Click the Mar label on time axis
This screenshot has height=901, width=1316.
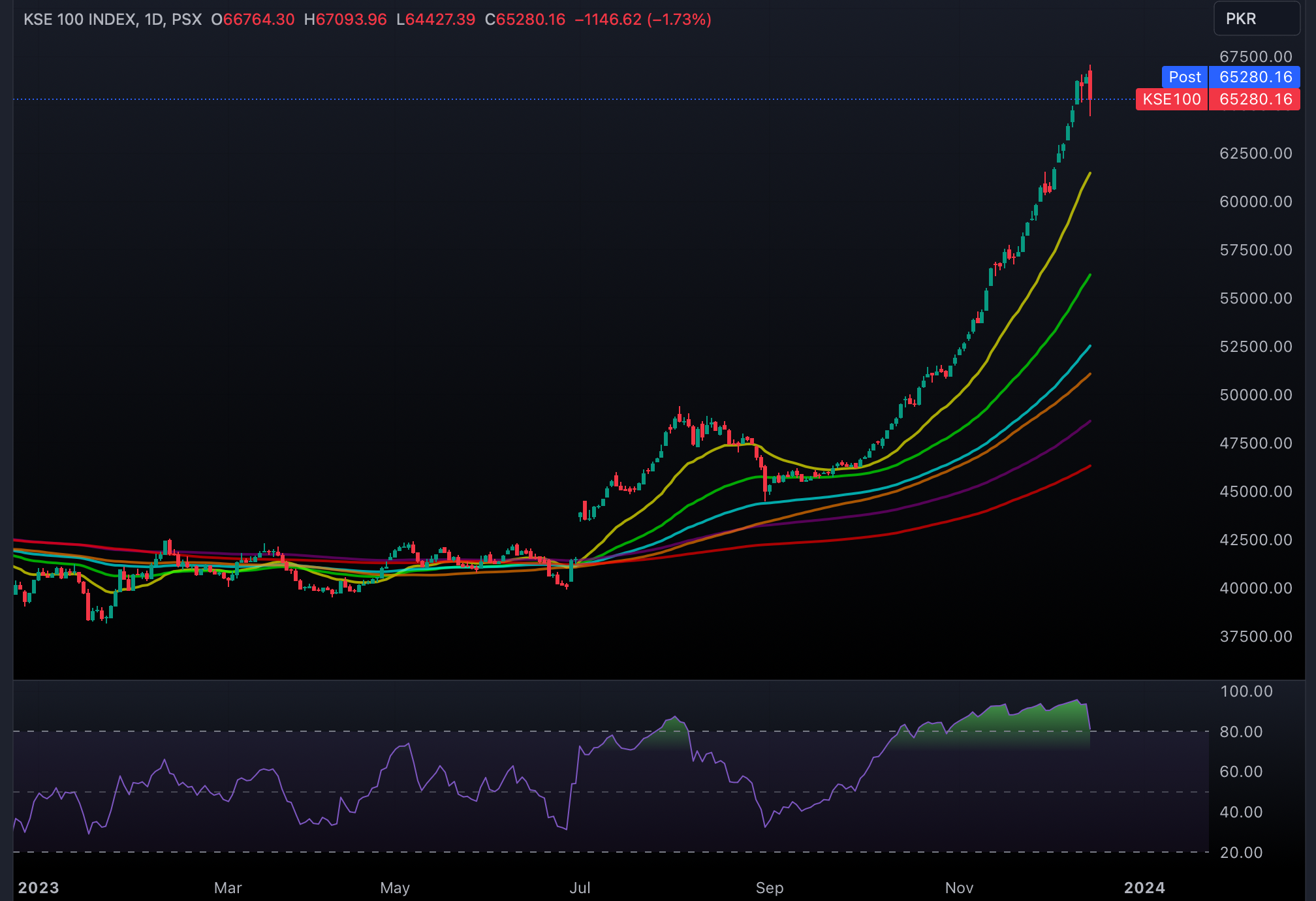[228, 887]
